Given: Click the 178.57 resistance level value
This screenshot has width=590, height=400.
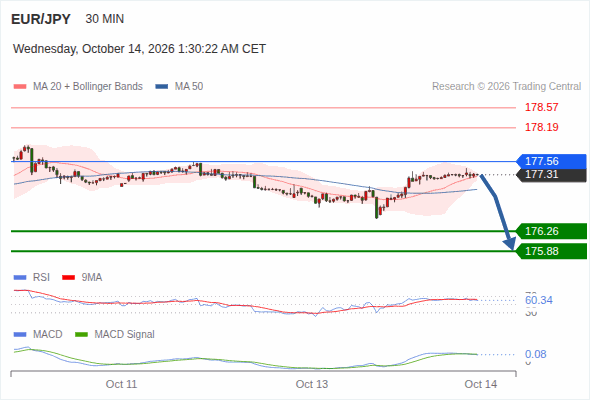Looking at the screenshot, I should point(541,107).
